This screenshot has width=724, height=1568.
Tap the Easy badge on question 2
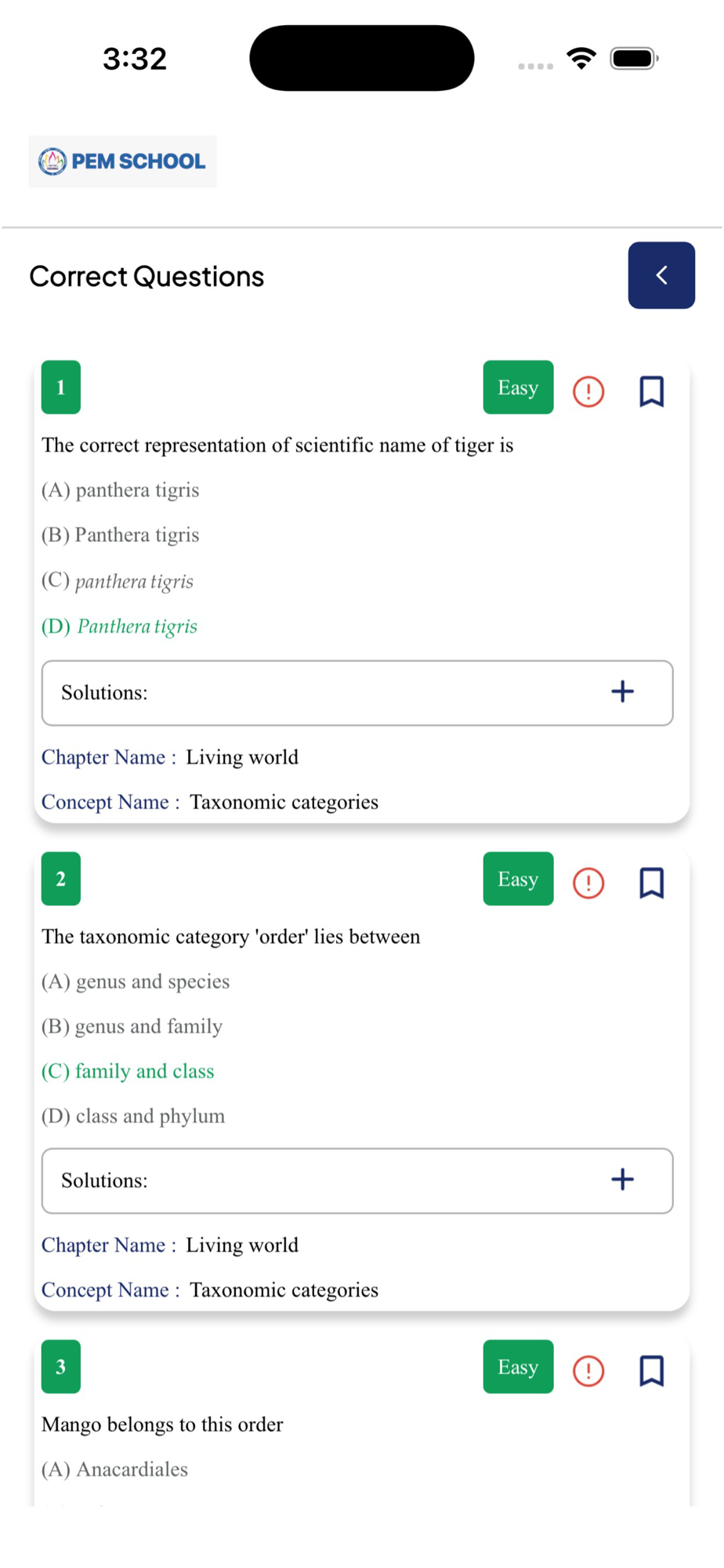tap(518, 879)
